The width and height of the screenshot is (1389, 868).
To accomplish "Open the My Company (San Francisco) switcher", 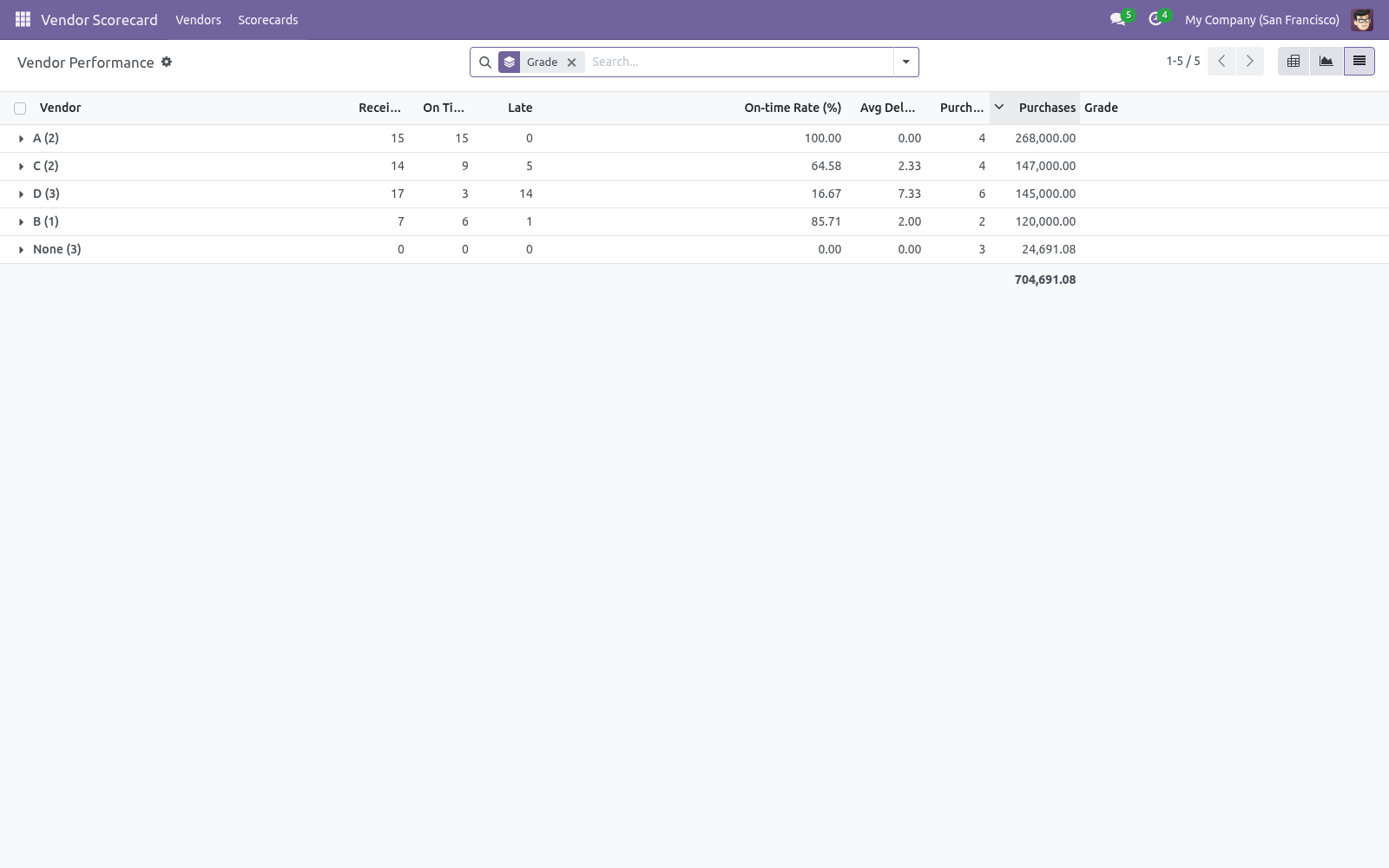I will tap(1261, 19).
